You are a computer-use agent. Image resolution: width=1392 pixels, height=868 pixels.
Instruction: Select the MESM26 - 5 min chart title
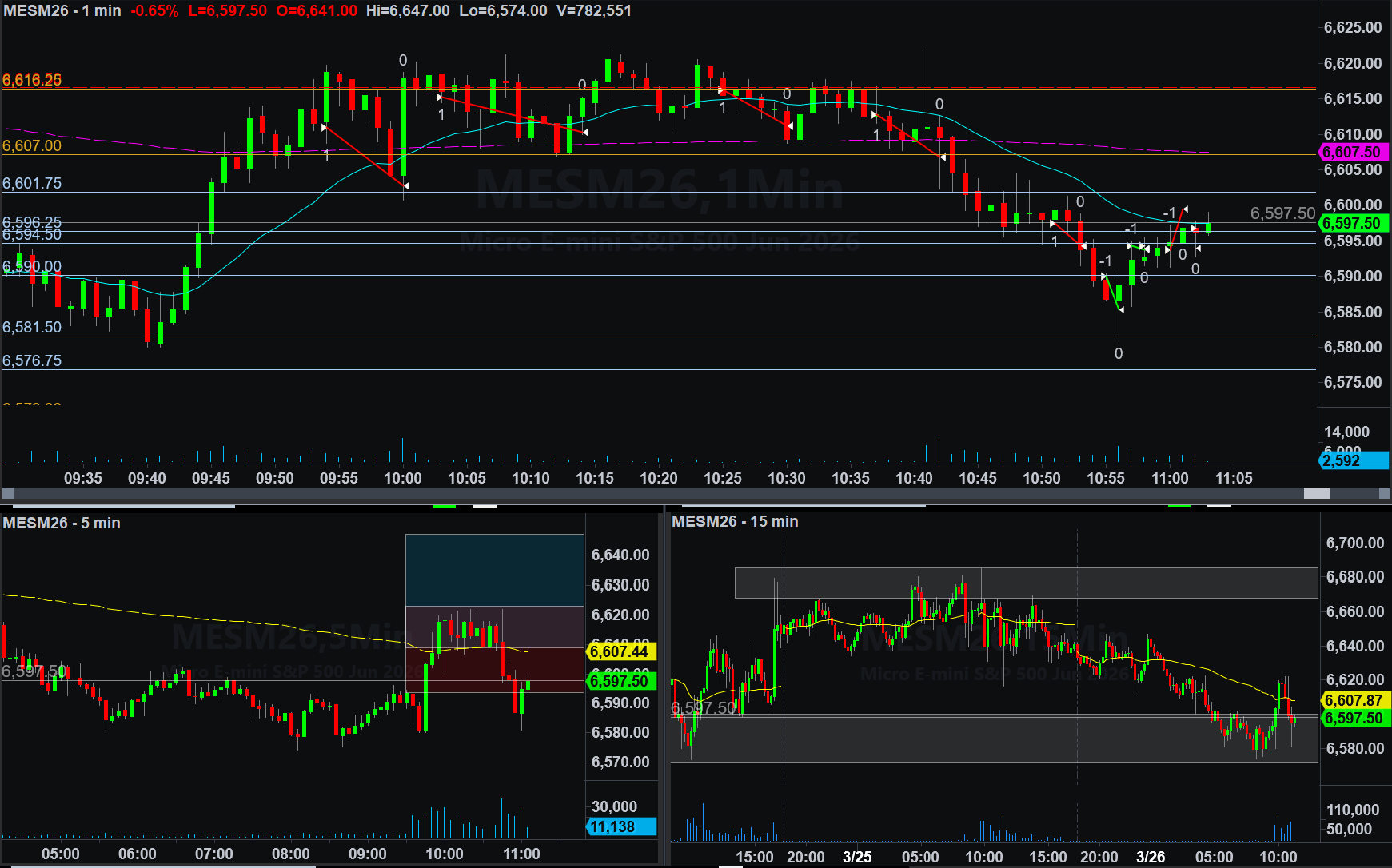click(x=62, y=523)
